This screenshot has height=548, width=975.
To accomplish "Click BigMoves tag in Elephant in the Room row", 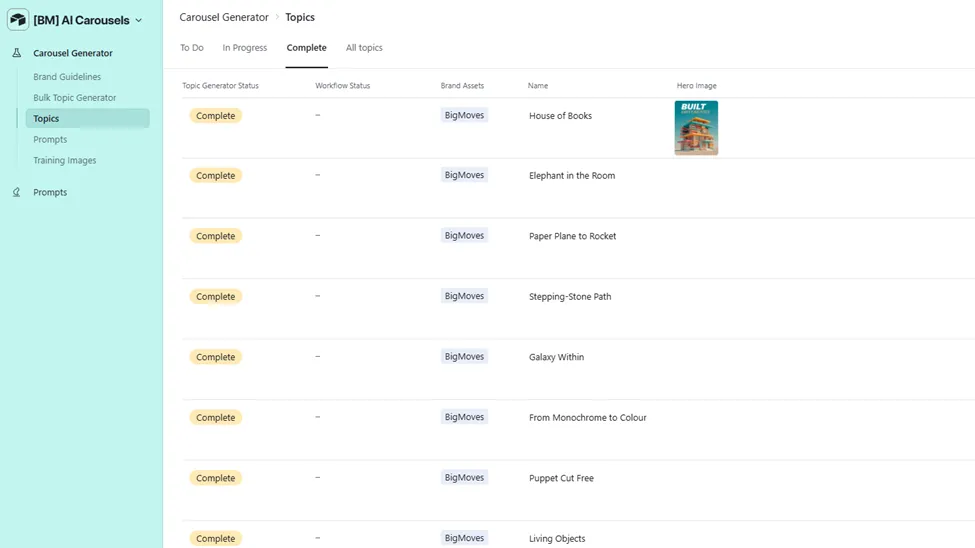I will click(464, 175).
